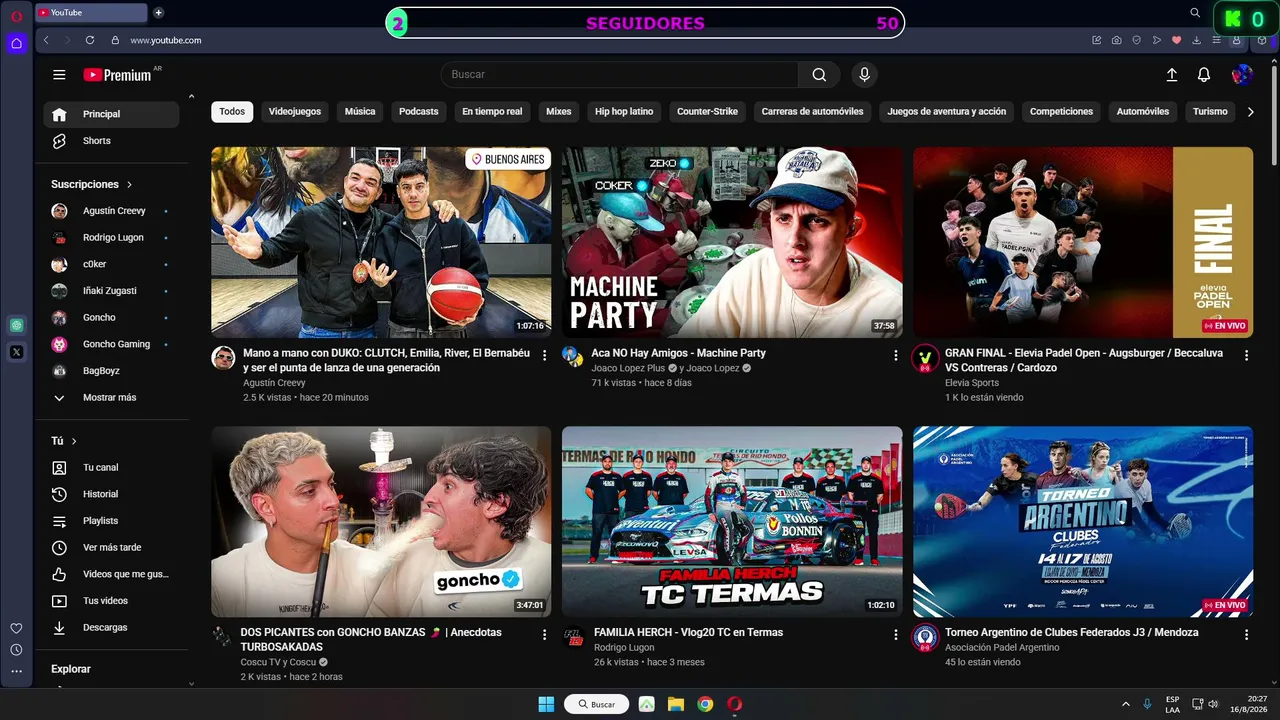Open the YouTube upload/create icon

[x=1172, y=75]
